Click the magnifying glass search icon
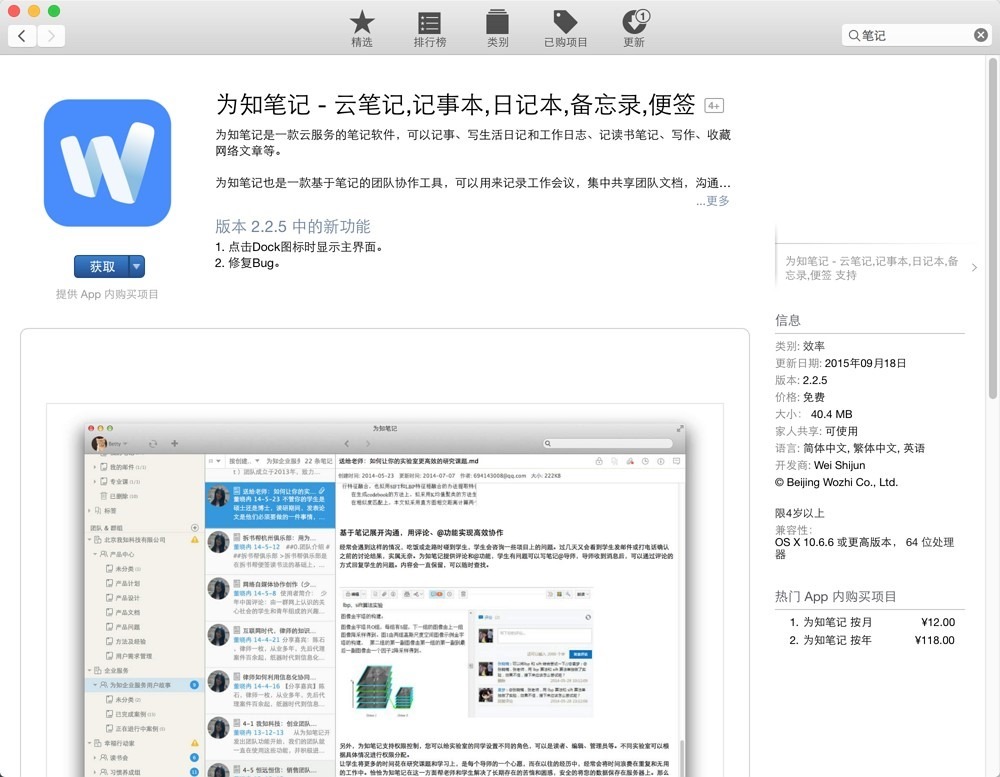 853,35
